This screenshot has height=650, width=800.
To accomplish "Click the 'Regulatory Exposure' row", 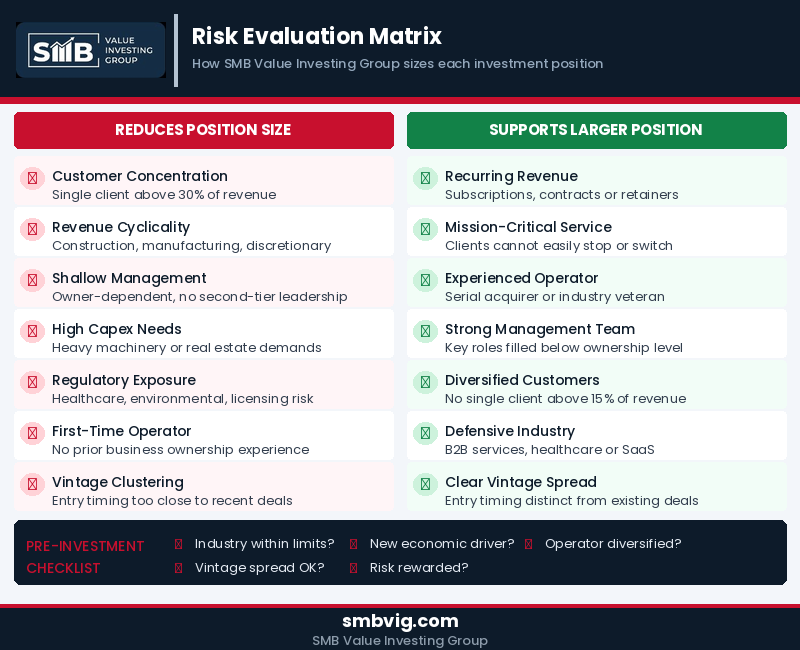I will coord(204,388).
